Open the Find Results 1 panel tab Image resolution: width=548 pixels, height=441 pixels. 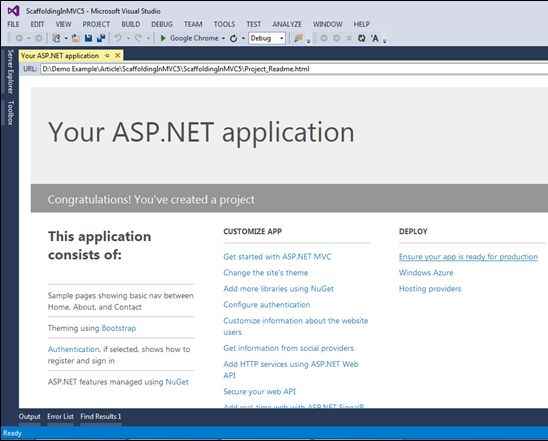coord(100,417)
